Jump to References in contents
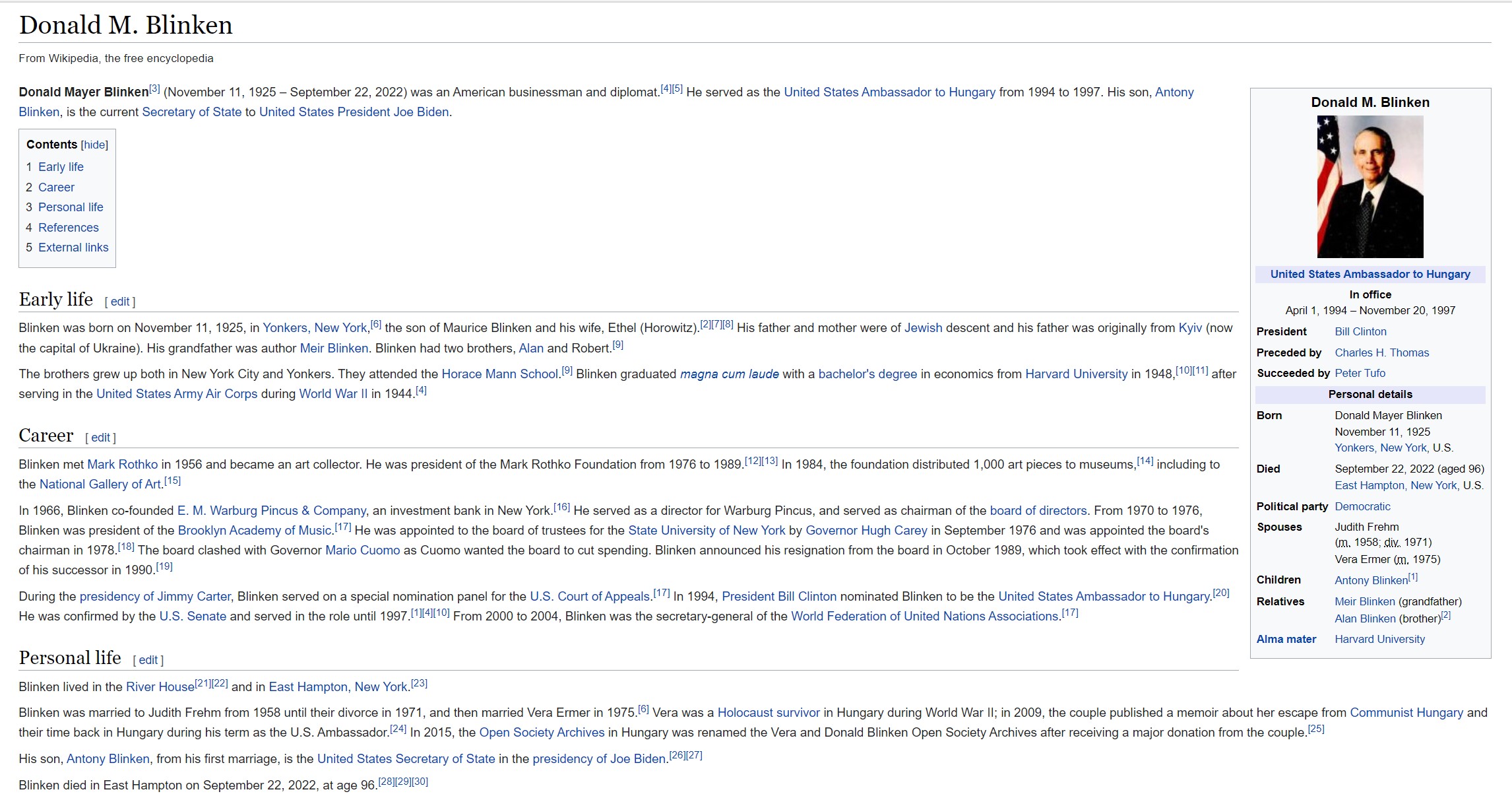 click(x=69, y=228)
